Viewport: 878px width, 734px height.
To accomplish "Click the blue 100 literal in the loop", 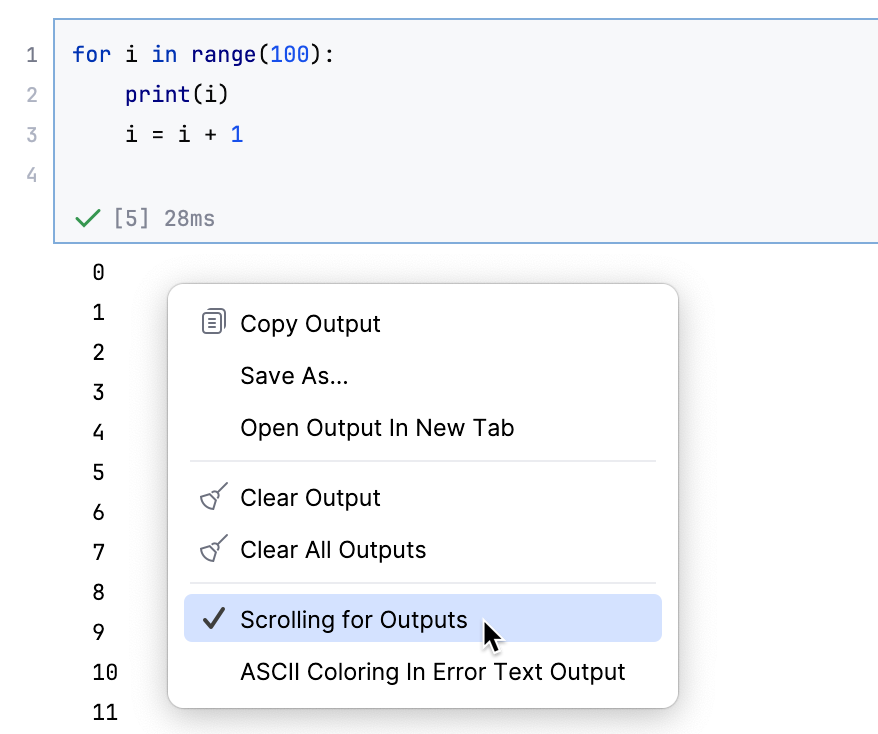I will point(290,54).
